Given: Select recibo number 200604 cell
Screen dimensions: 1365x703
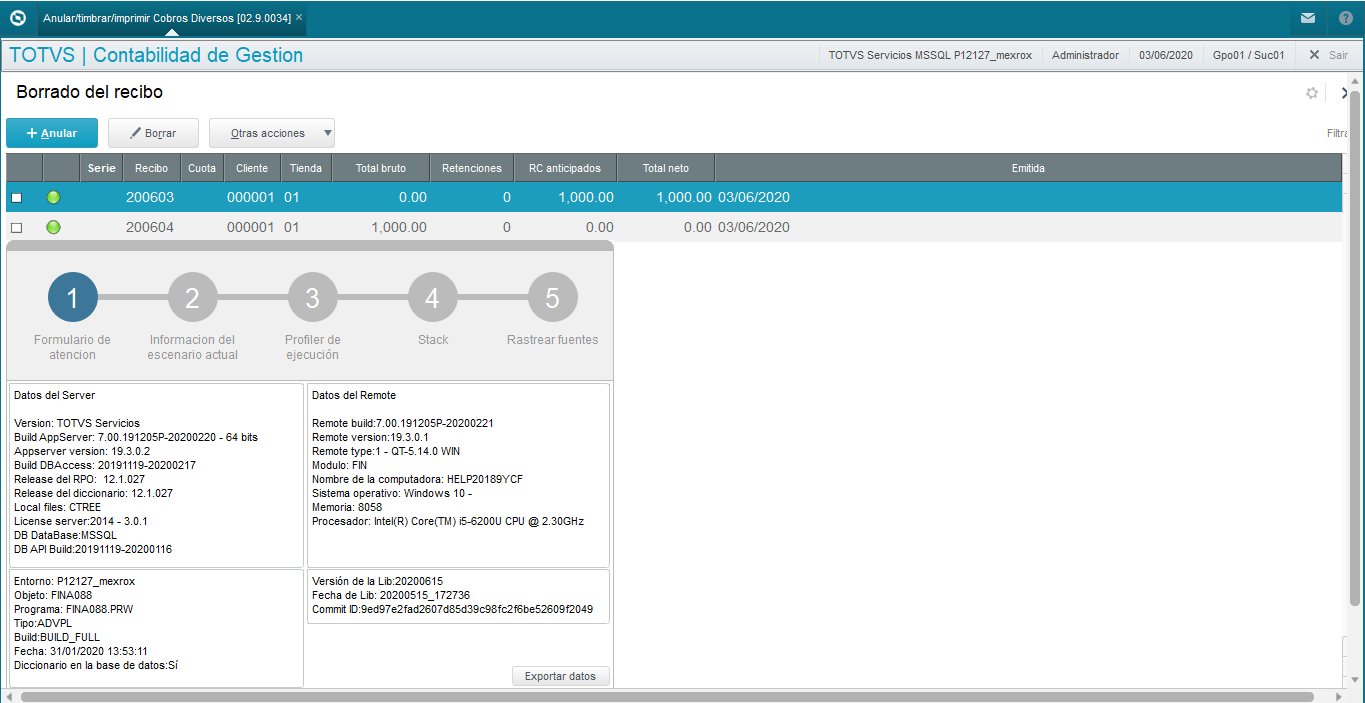Looking at the screenshot, I should pos(150,228).
